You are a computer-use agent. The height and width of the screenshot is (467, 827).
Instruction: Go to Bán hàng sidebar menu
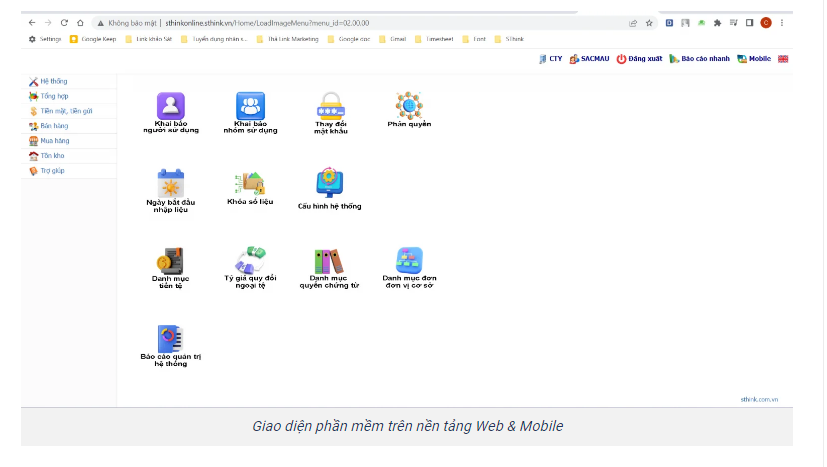coord(54,126)
